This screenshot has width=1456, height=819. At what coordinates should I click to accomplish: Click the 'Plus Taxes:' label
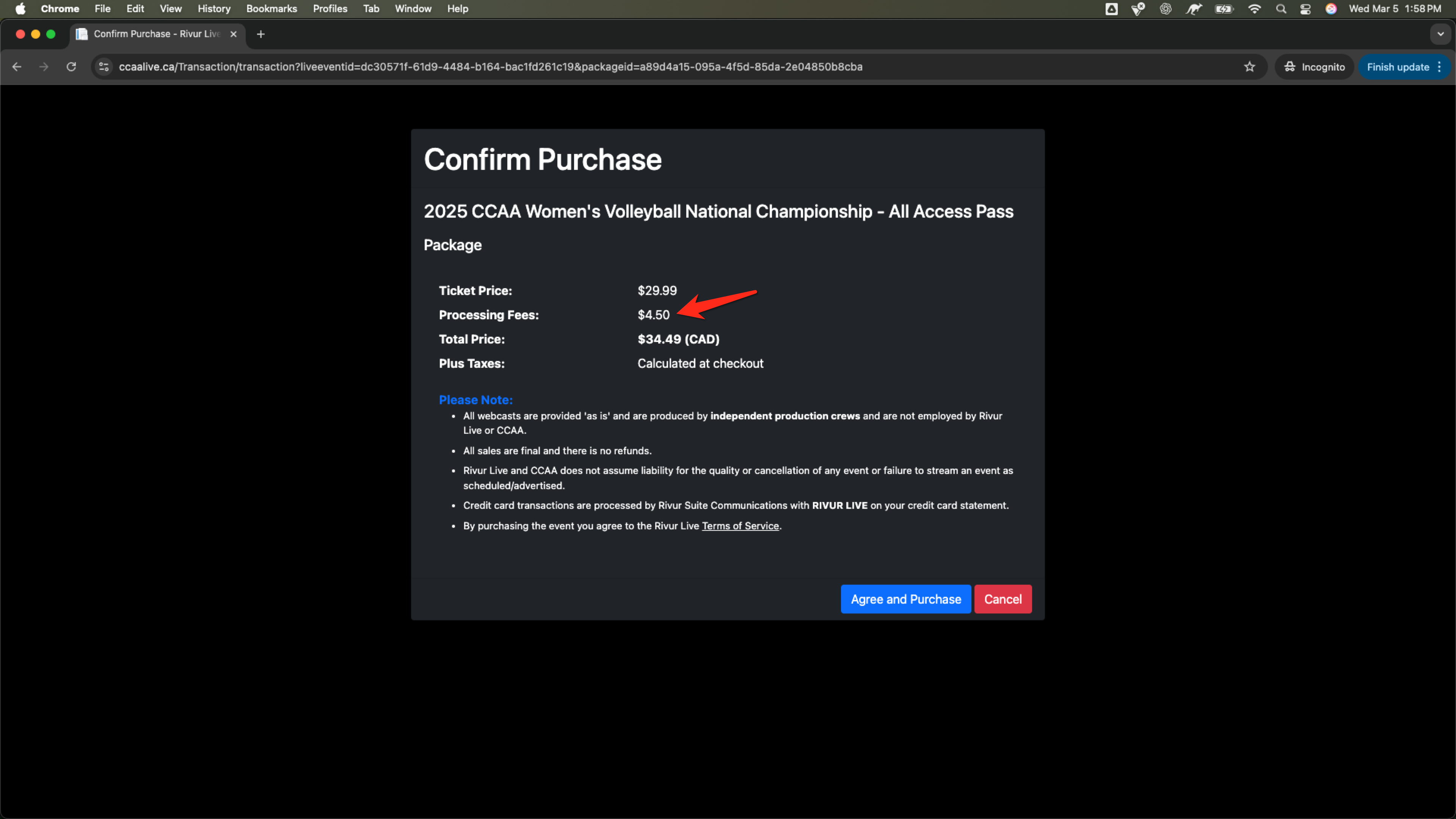[x=472, y=364]
